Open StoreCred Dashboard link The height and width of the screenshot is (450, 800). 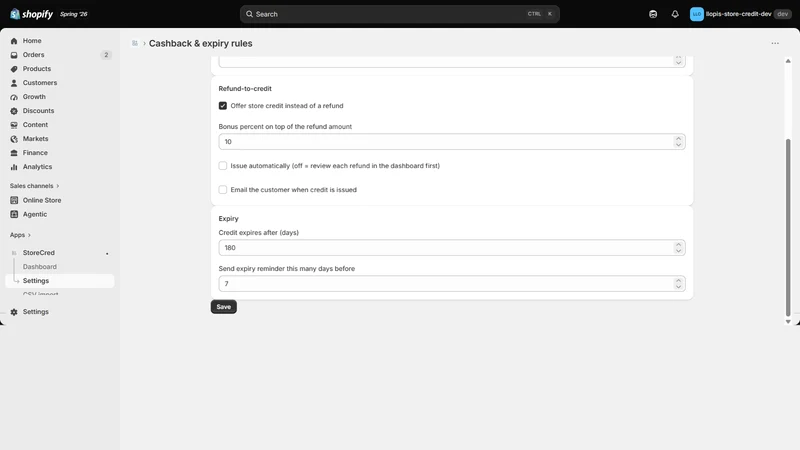(39, 267)
